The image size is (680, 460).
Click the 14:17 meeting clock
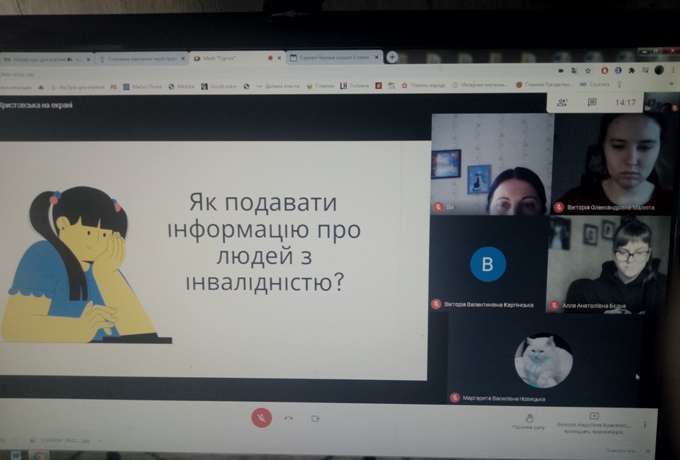625,103
